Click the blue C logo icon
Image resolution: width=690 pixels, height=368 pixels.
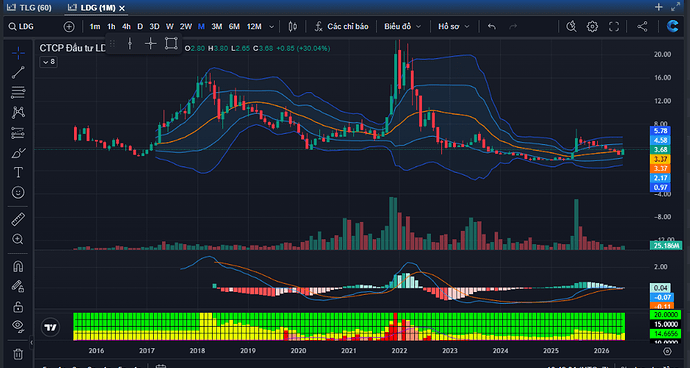click(x=672, y=26)
